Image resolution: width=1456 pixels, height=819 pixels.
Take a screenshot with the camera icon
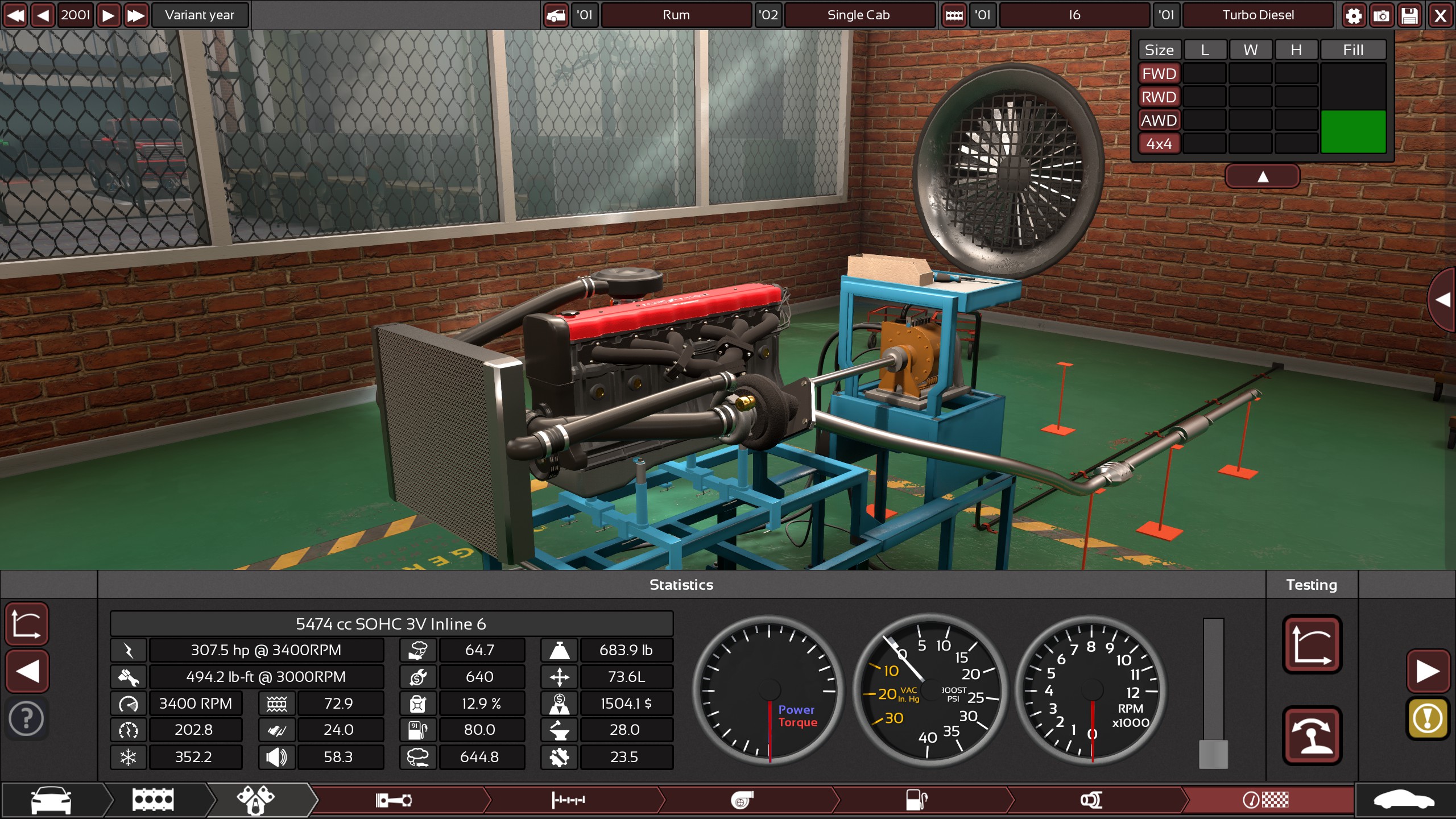point(1381,15)
